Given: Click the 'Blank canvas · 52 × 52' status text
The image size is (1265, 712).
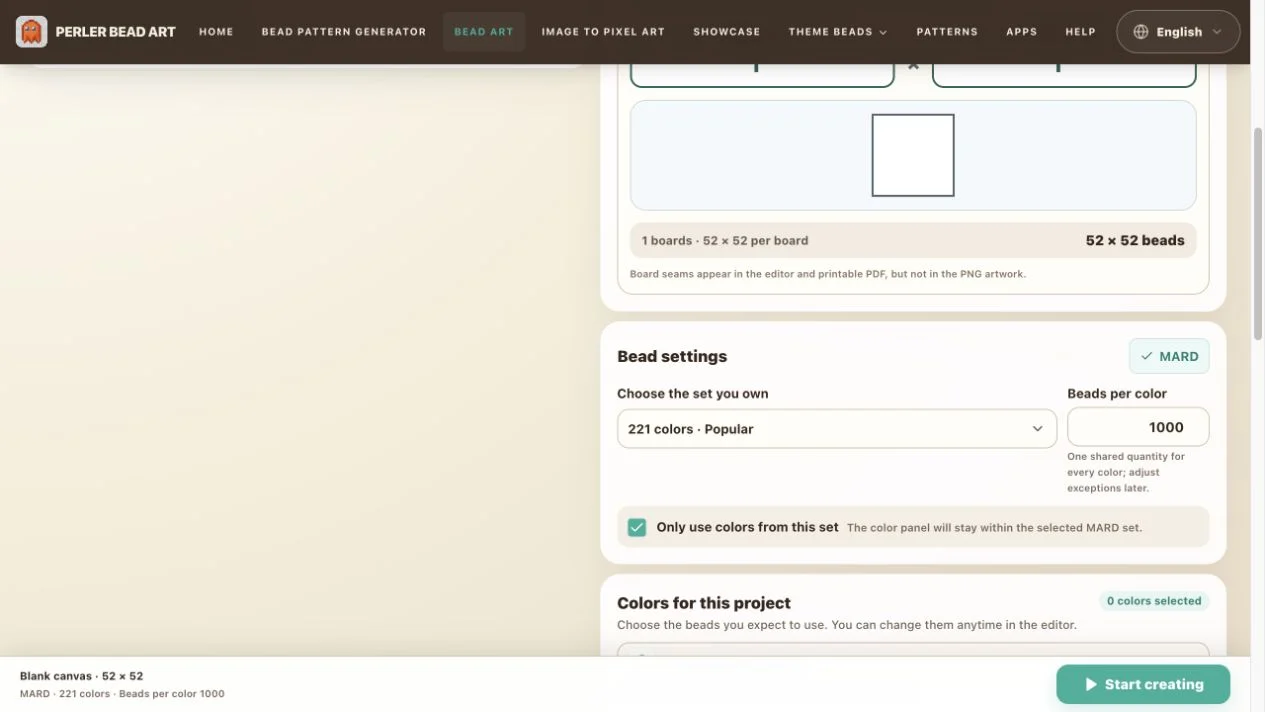Looking at the screenshot, I should [82, 676].
